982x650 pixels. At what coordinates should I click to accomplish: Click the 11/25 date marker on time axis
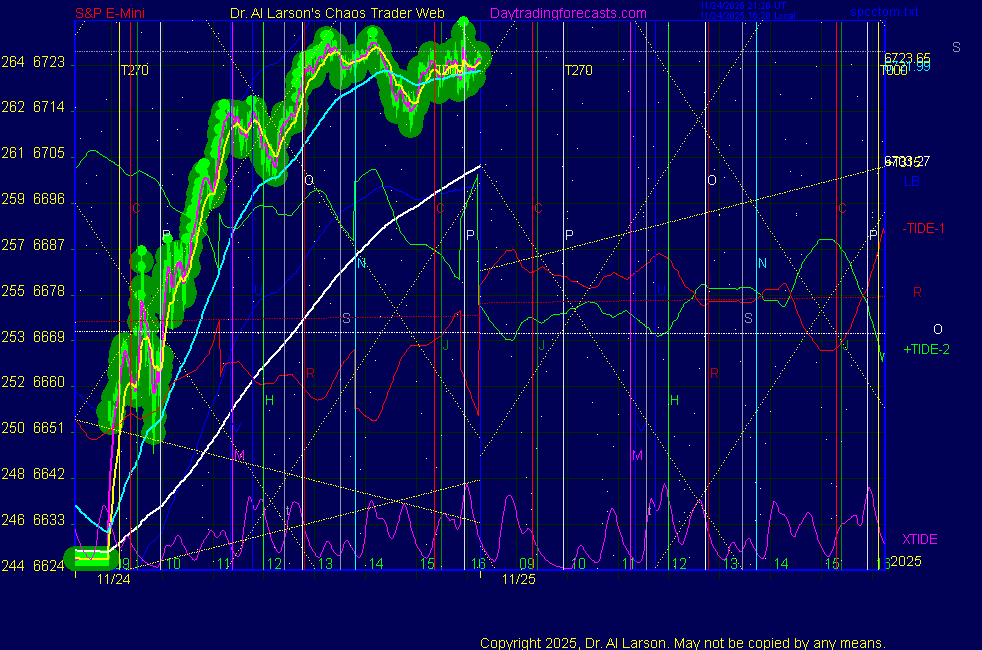[x=518, y=579]
